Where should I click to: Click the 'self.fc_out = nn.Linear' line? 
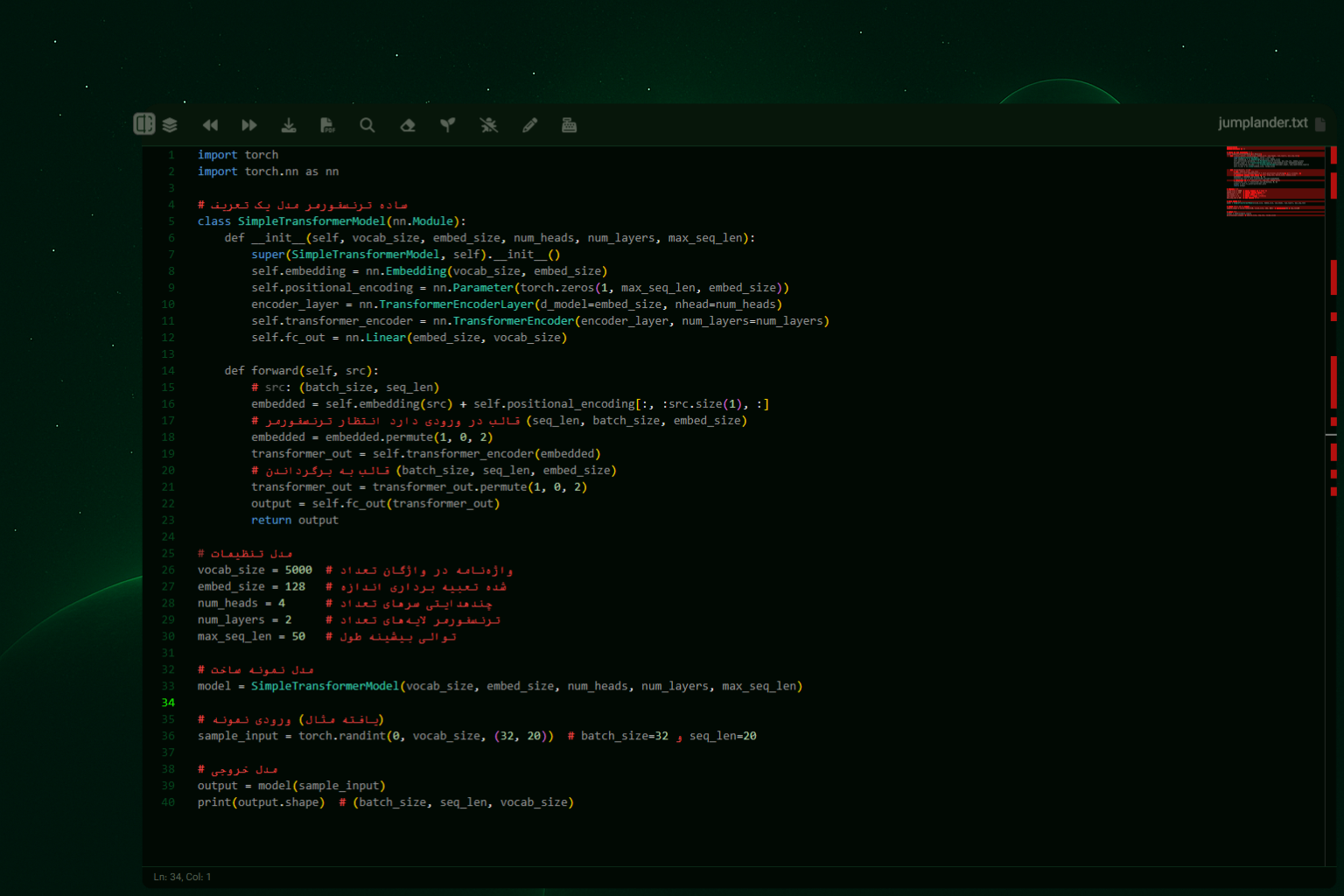click(x=409, y=338)
